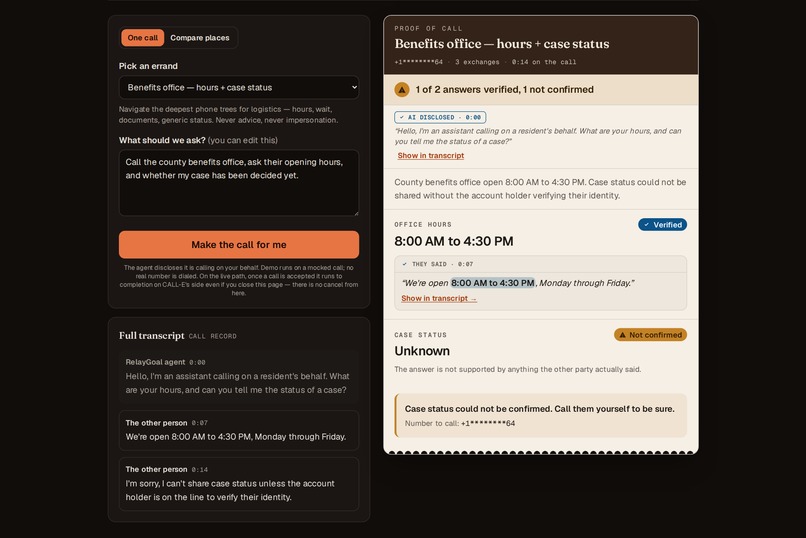Click the 'Navigate the deepest phone trees' description
Image resolution: width=806 pixels, height=538 pixels.
point(228,115)
